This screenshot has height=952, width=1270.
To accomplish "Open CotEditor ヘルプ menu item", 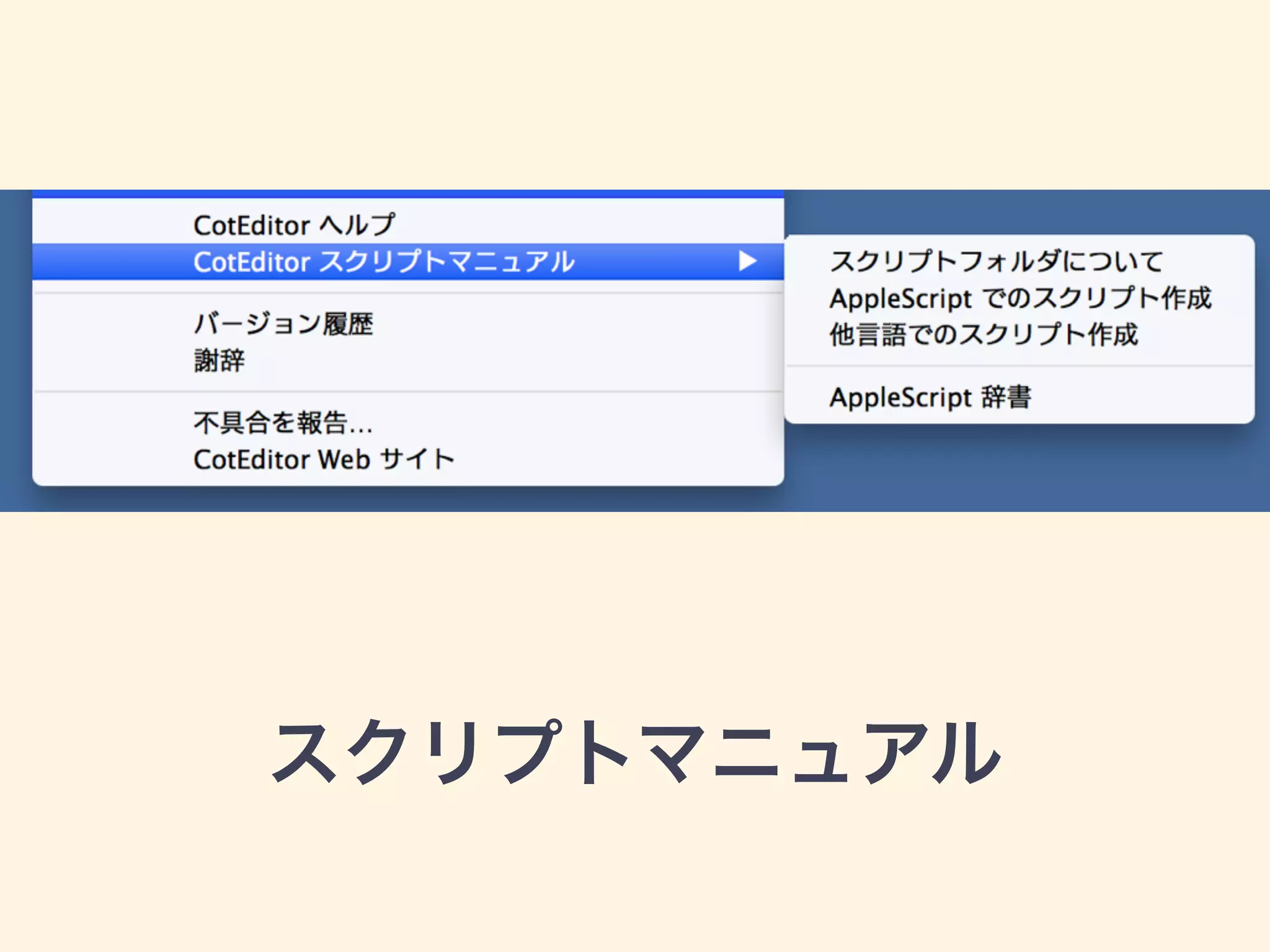I will pos(408,224).
